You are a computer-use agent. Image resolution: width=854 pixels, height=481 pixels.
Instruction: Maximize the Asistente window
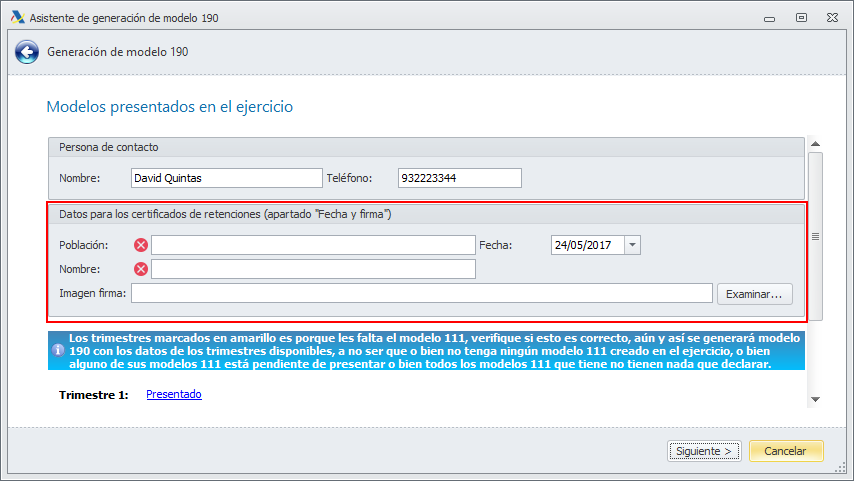tap(801, 17)
